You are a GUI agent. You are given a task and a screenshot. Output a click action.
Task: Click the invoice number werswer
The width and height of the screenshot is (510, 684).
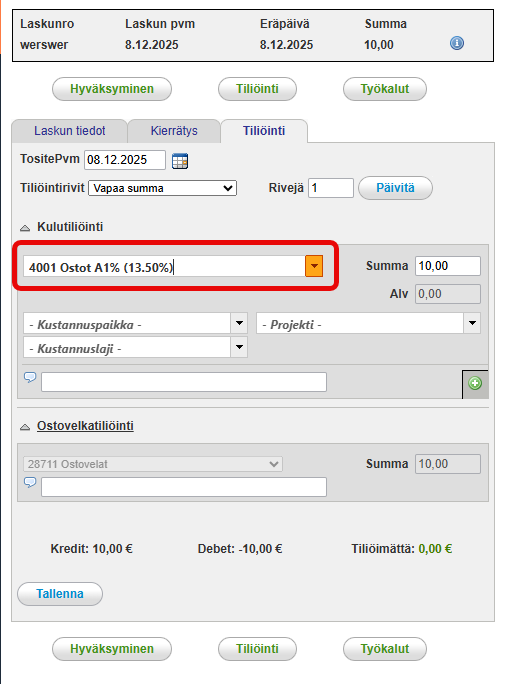pyautogui.click(x=44, y=45)
